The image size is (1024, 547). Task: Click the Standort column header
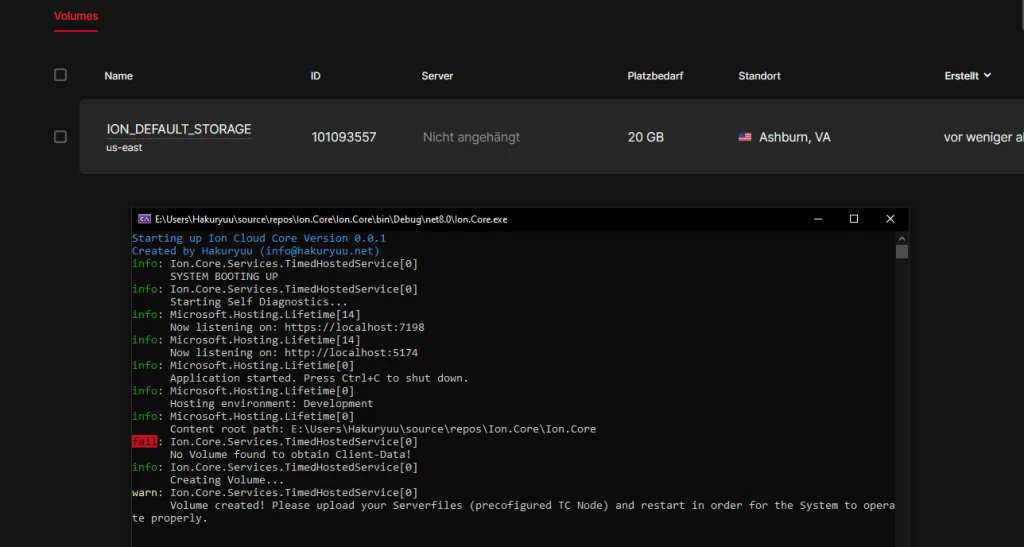(759, 76)
